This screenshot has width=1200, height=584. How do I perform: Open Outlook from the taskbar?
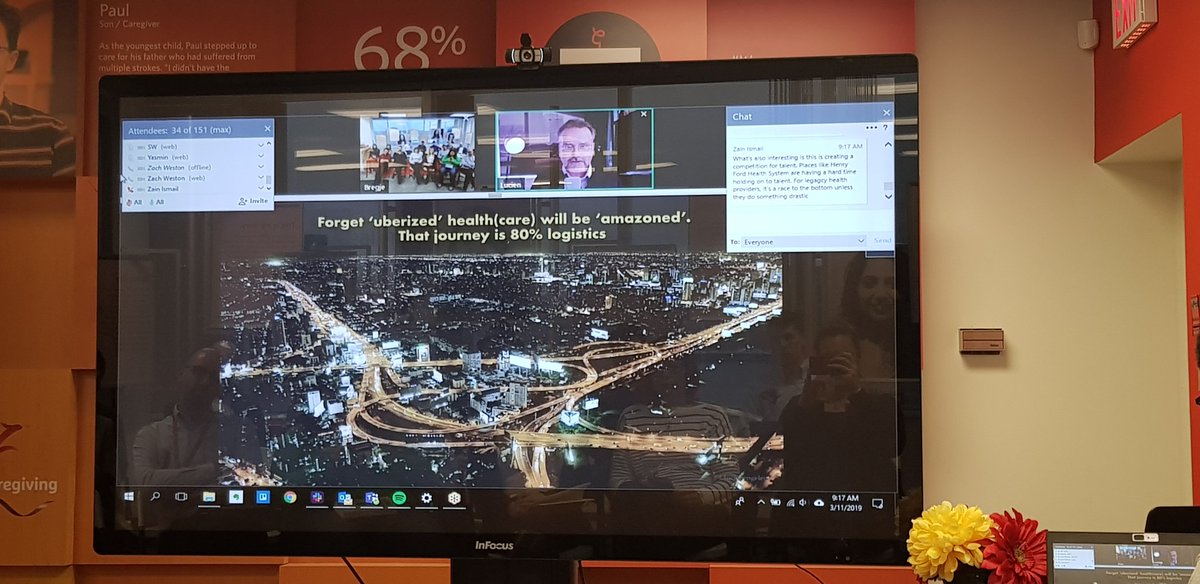344,497
